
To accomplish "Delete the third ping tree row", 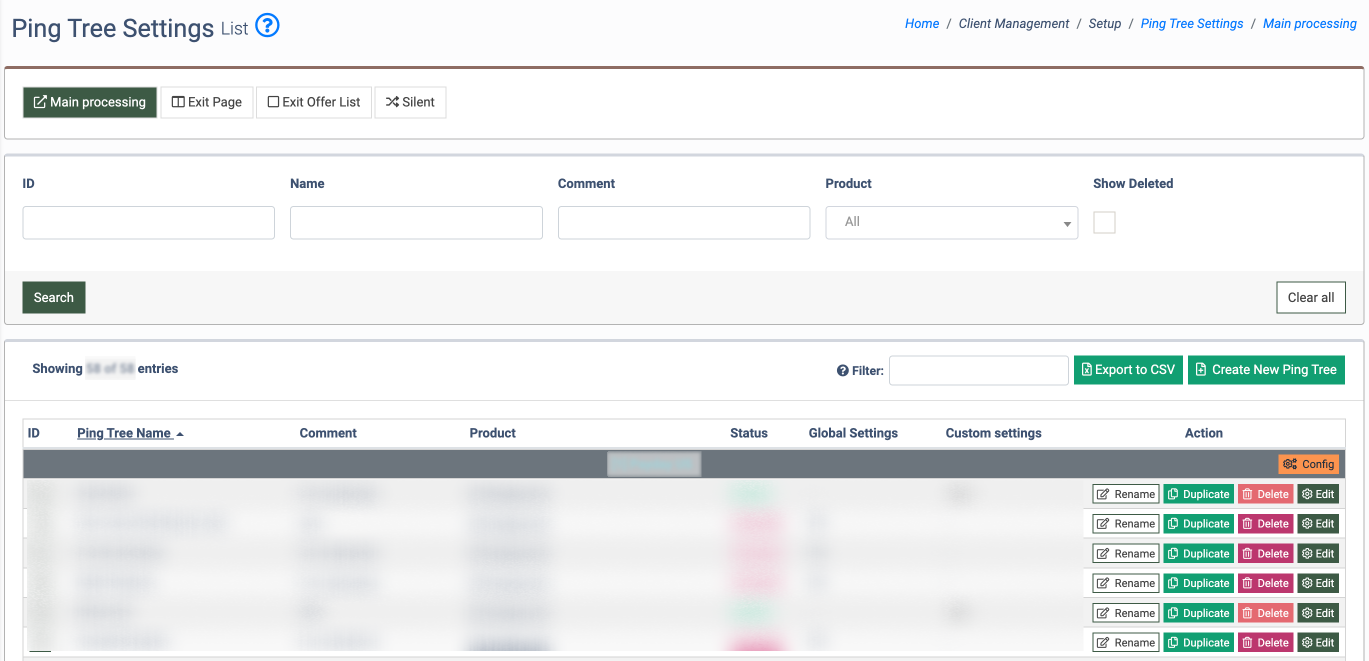I will tap(1264, 553).
